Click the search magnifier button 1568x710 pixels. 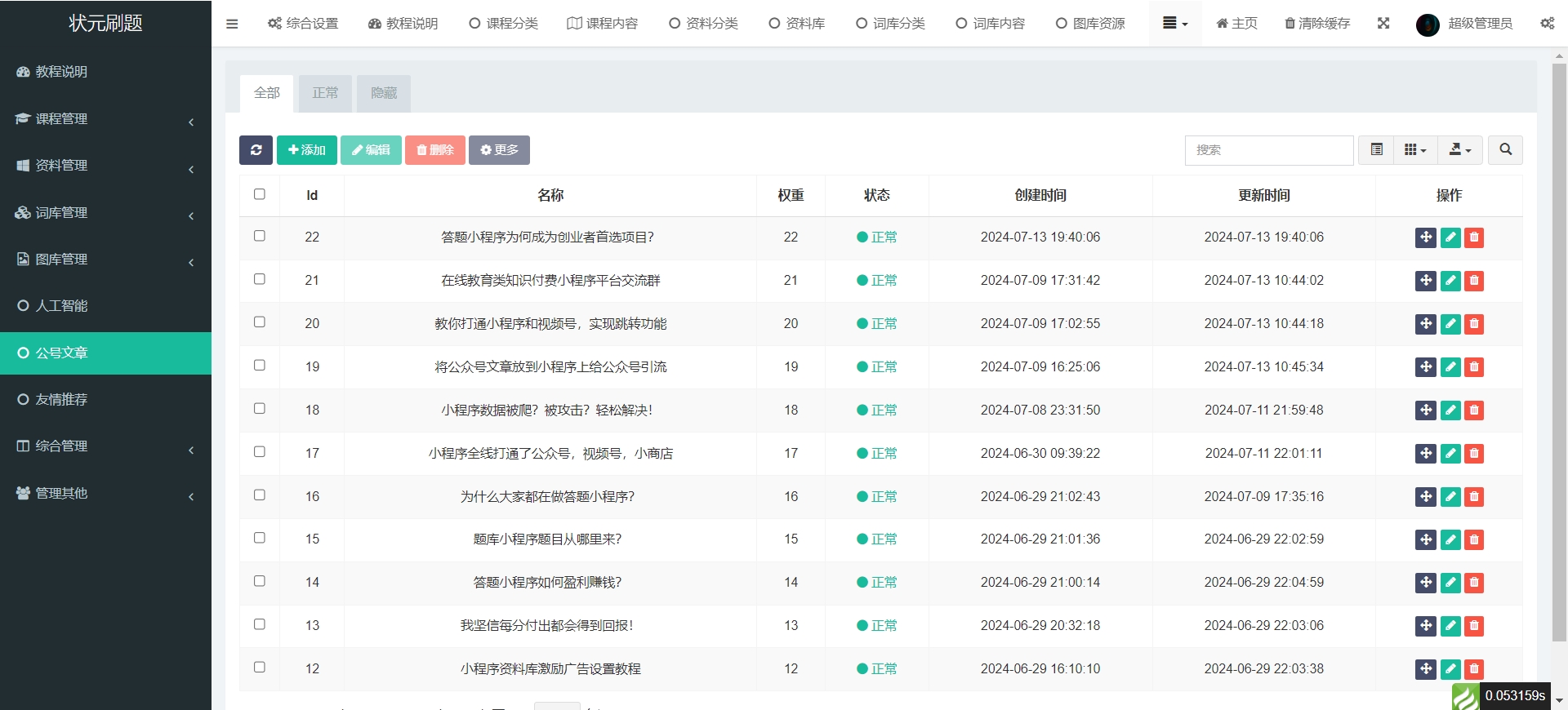(1505, 150)
